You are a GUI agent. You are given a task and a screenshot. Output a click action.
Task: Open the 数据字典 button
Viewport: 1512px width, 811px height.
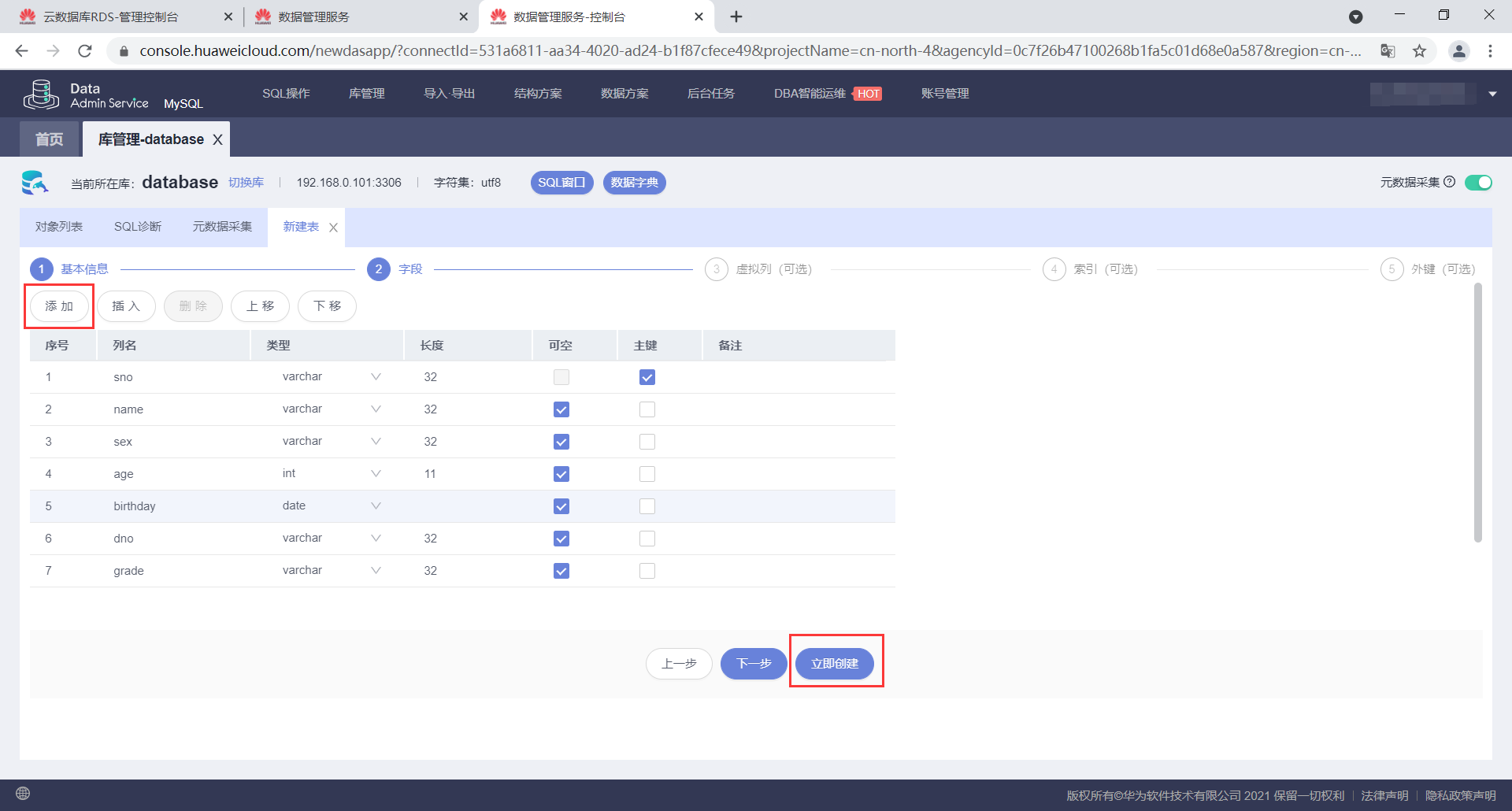[635, 183]
